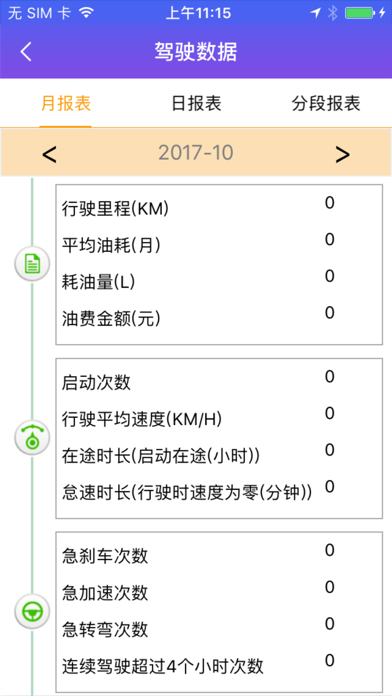
Task: Tap the battery indicator icon
Action: [x=360, y=13]
